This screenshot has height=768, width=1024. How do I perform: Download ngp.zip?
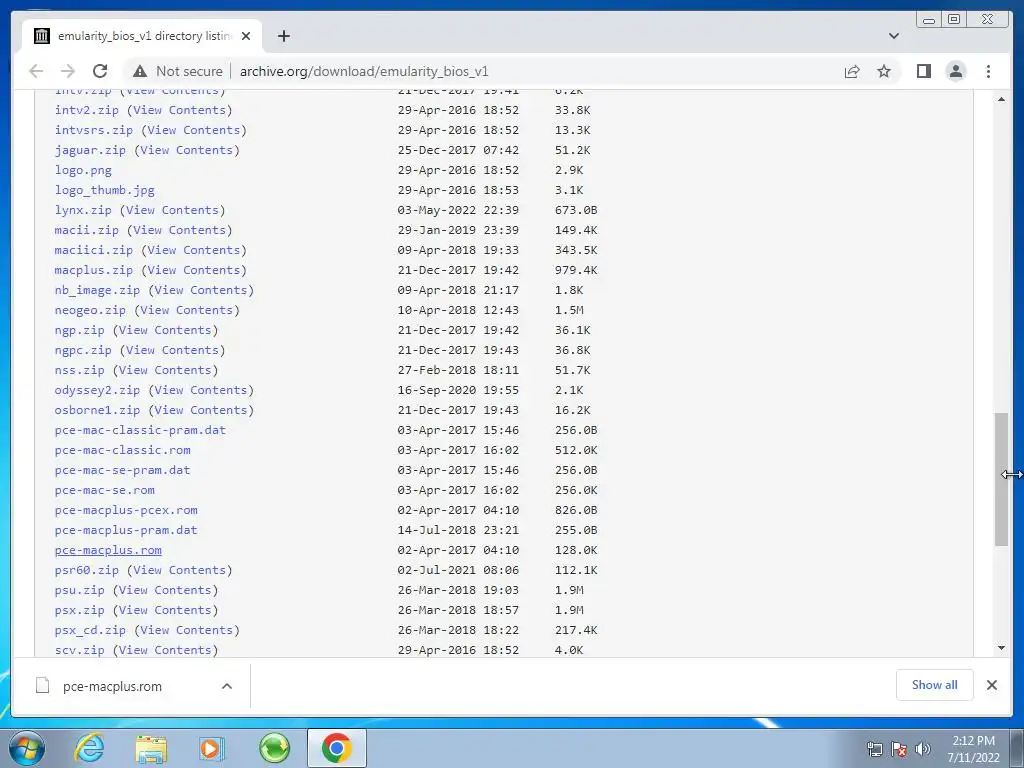[x=79, y=330]
